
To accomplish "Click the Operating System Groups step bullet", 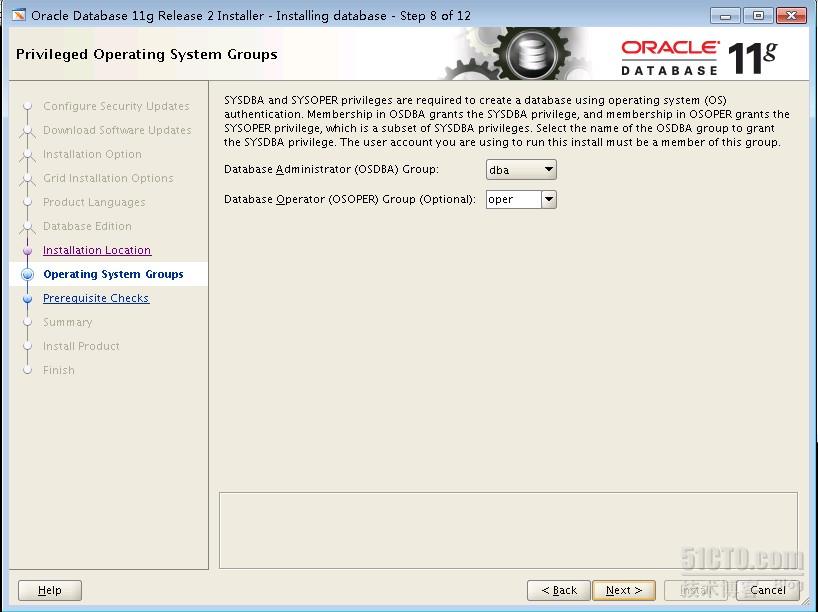I will point(28,274).
